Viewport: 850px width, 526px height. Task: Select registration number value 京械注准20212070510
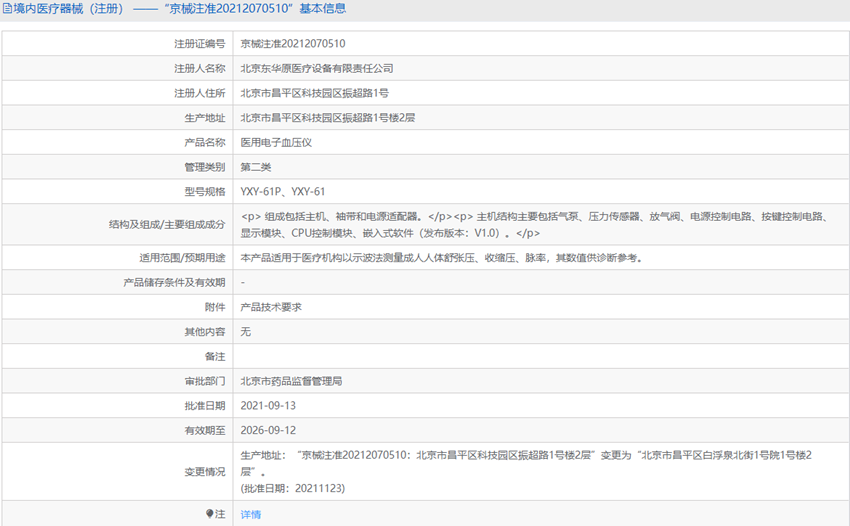tap(293, 44)
